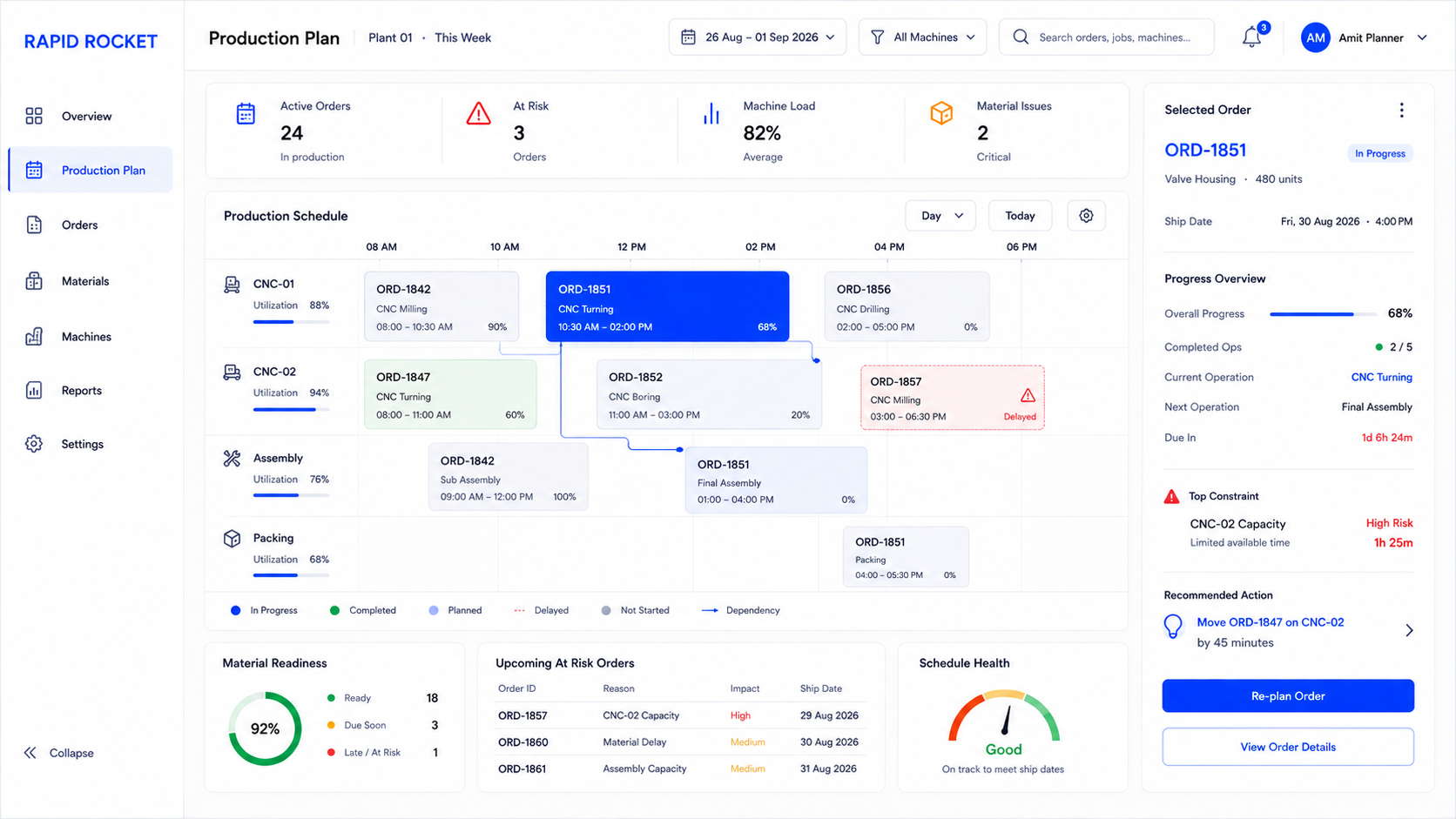The image size is (1456, 819).
Task: Click the delayed warning icon on ORD-1857
Action: (1028, 395)
